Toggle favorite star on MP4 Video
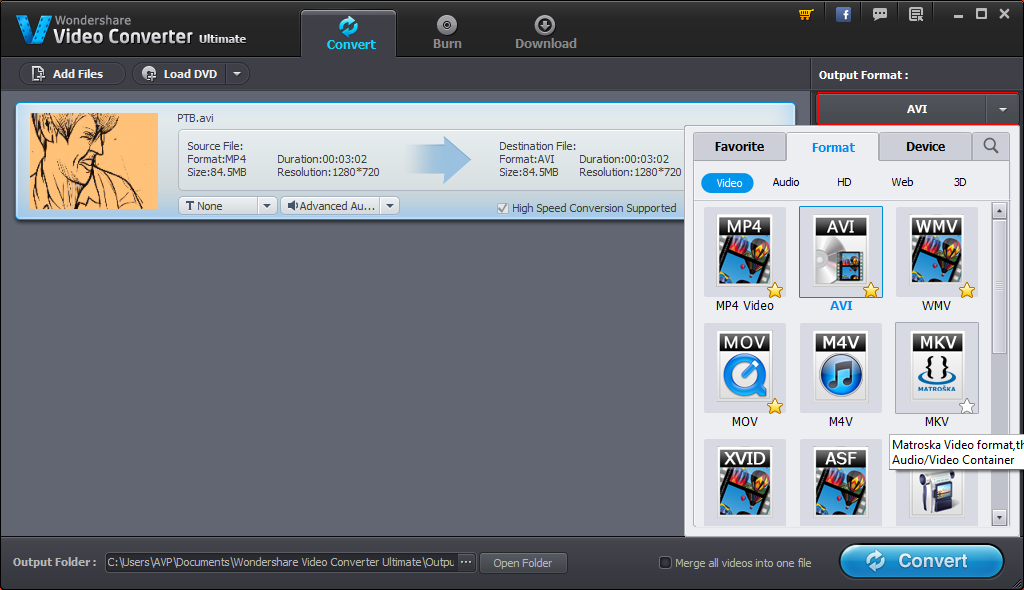Image resolution: width=1024 pixels, height=590 pixels. [775, 289]
